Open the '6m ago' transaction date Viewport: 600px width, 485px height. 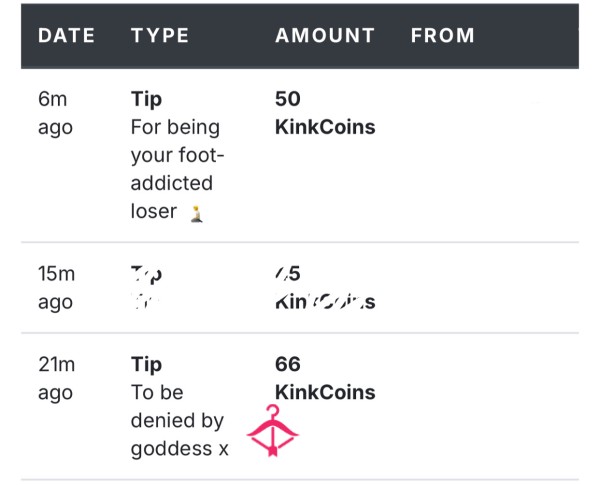55,113
